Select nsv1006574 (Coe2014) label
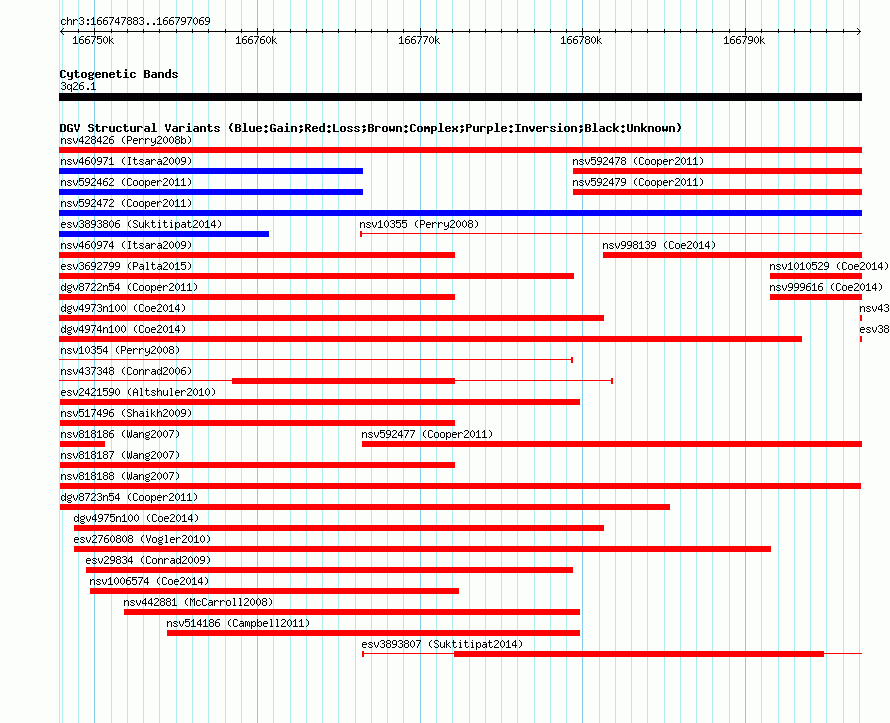Screen dimensions: 890x723 149,581
